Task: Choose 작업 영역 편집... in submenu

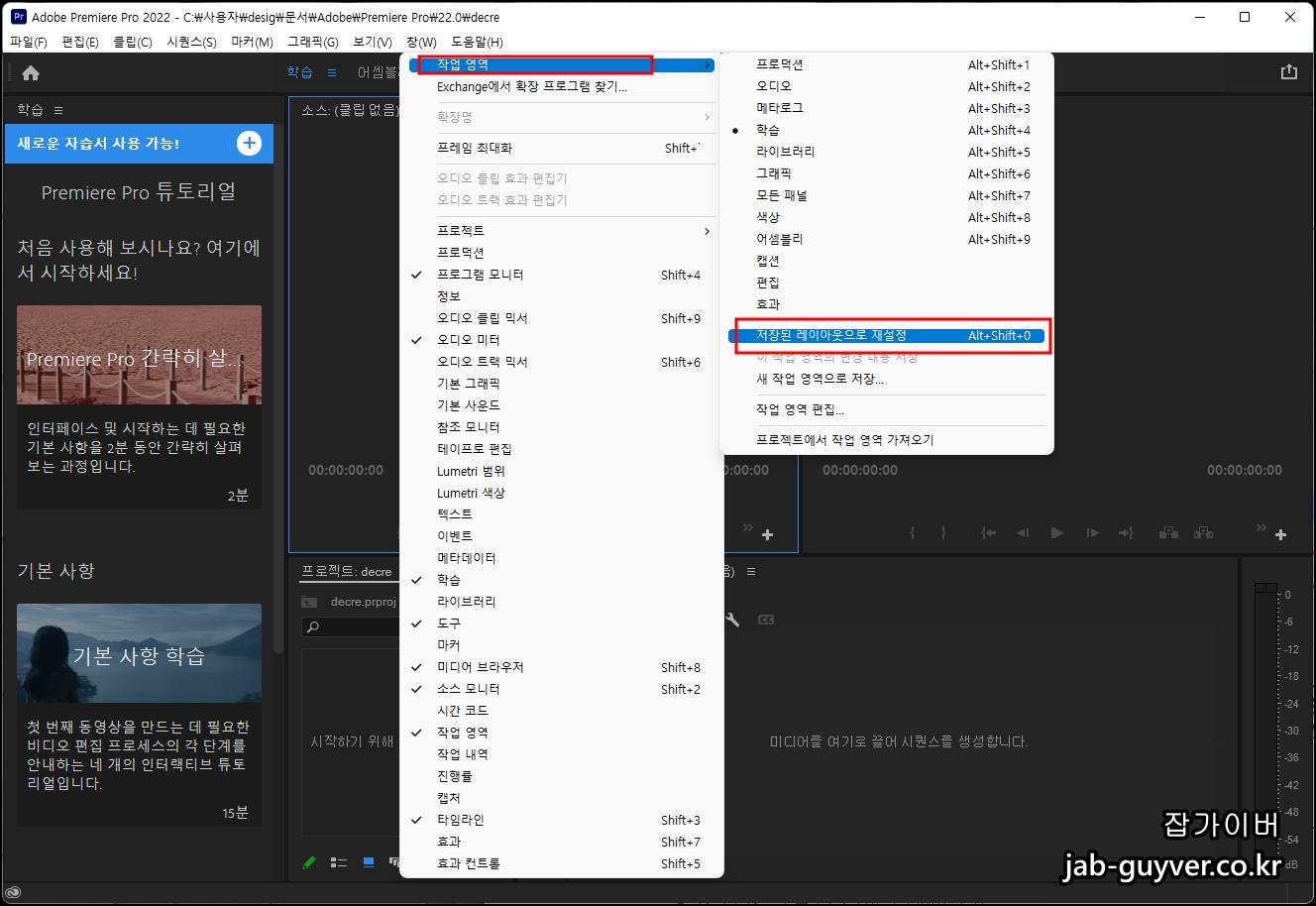Action: 886,409
